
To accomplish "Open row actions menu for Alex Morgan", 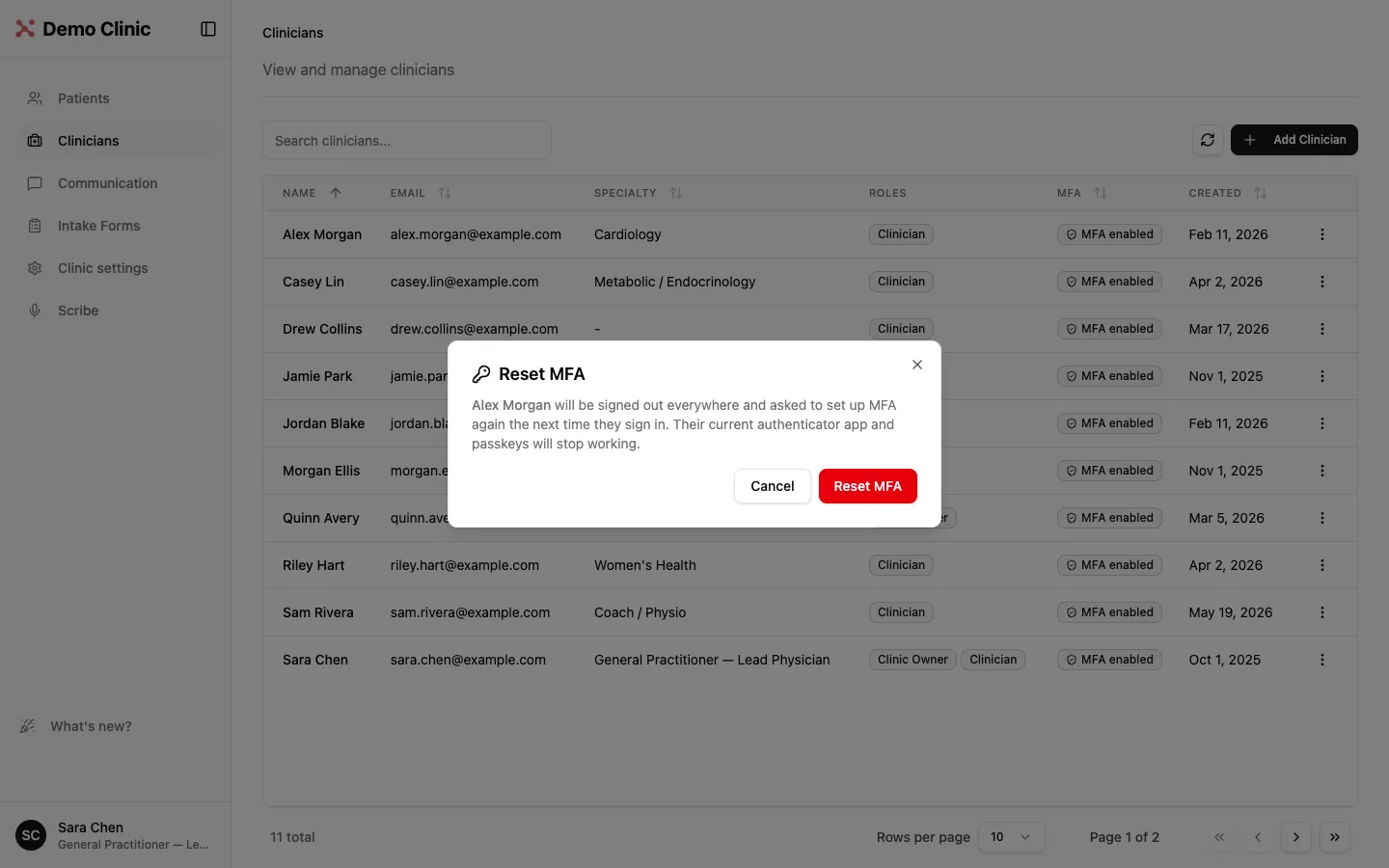I will tap(1322, 234).
